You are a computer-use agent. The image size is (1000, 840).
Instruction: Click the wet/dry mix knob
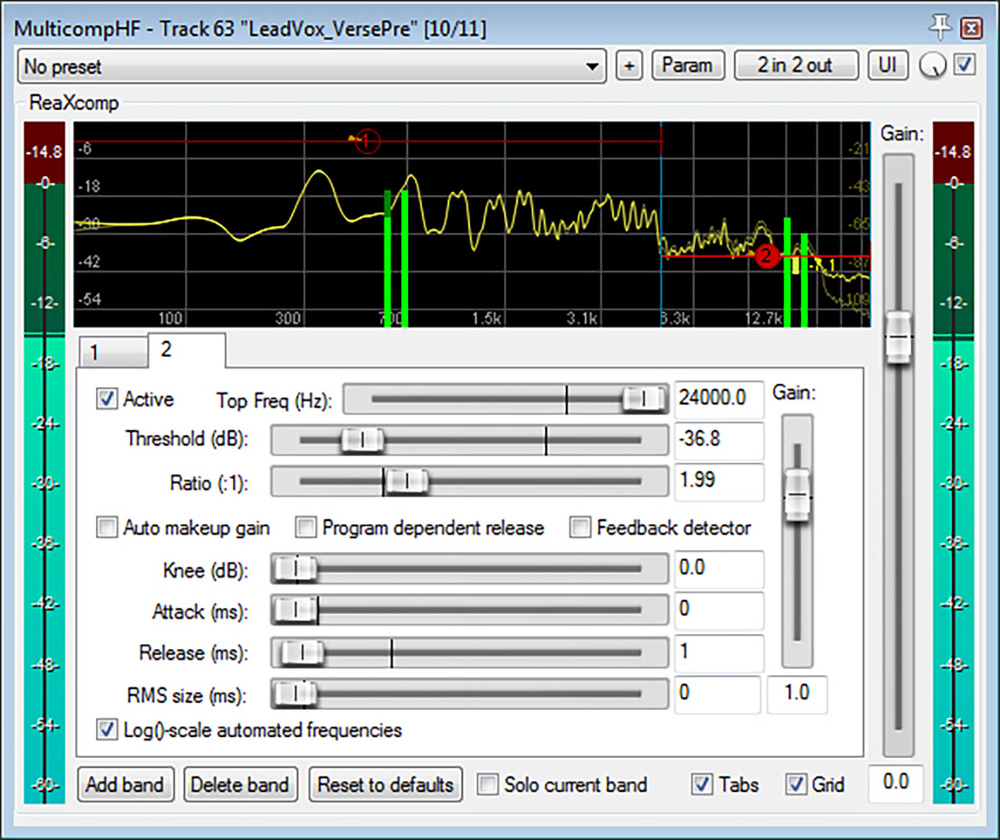pos(933,67)
